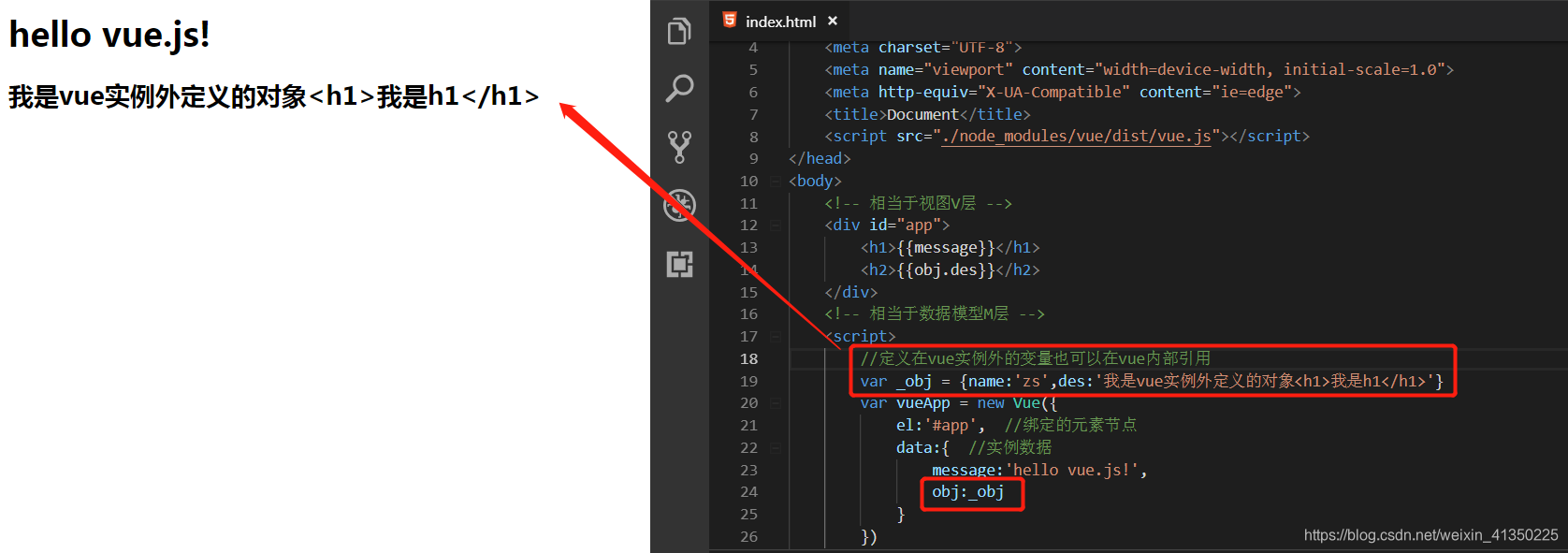
Task: Open the Search magnifier icon in activity bar
Action: pyautogui.click(x=679, y=88)
